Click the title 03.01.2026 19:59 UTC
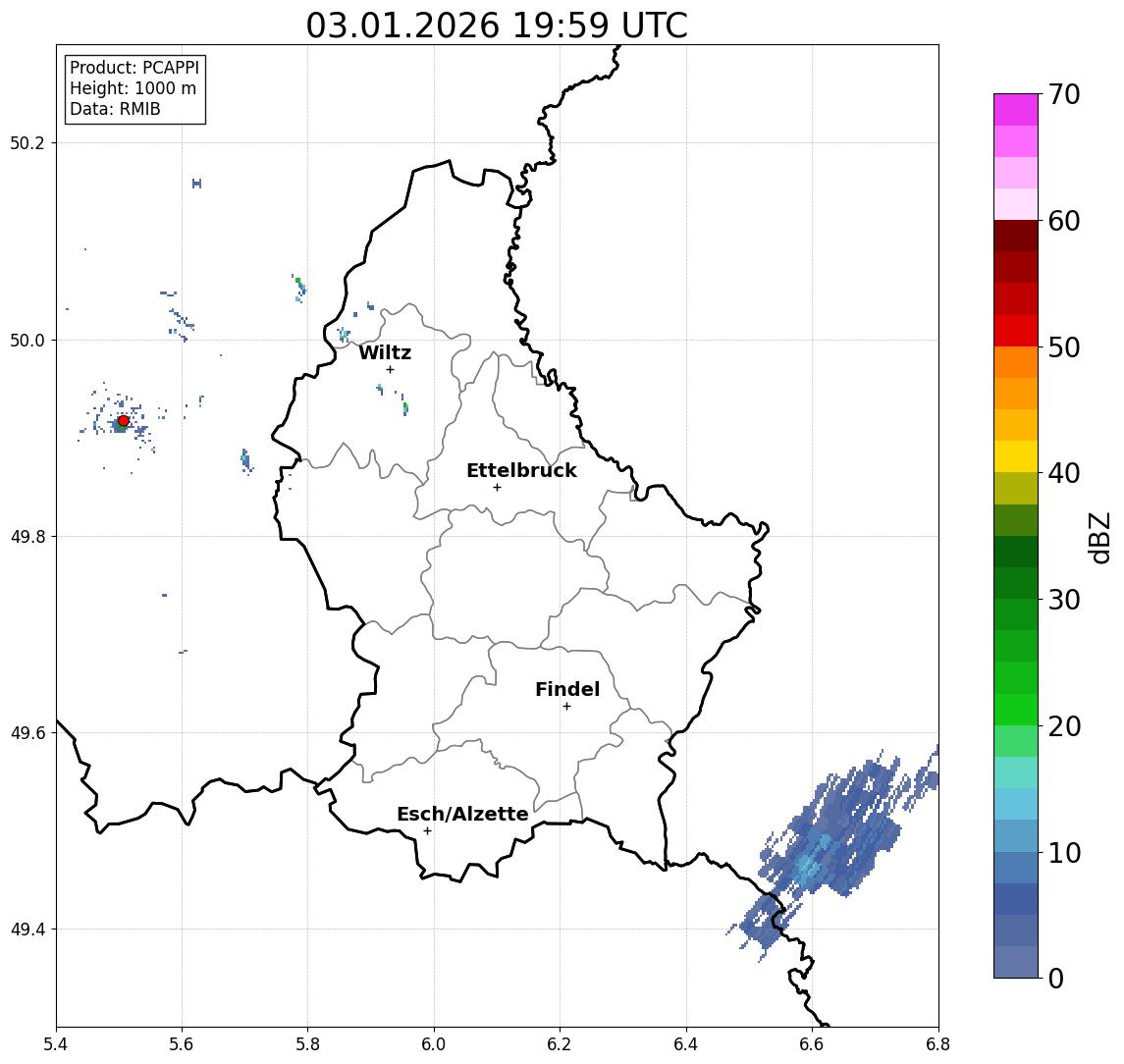The image size is (1124, 1064). [497, 26]
